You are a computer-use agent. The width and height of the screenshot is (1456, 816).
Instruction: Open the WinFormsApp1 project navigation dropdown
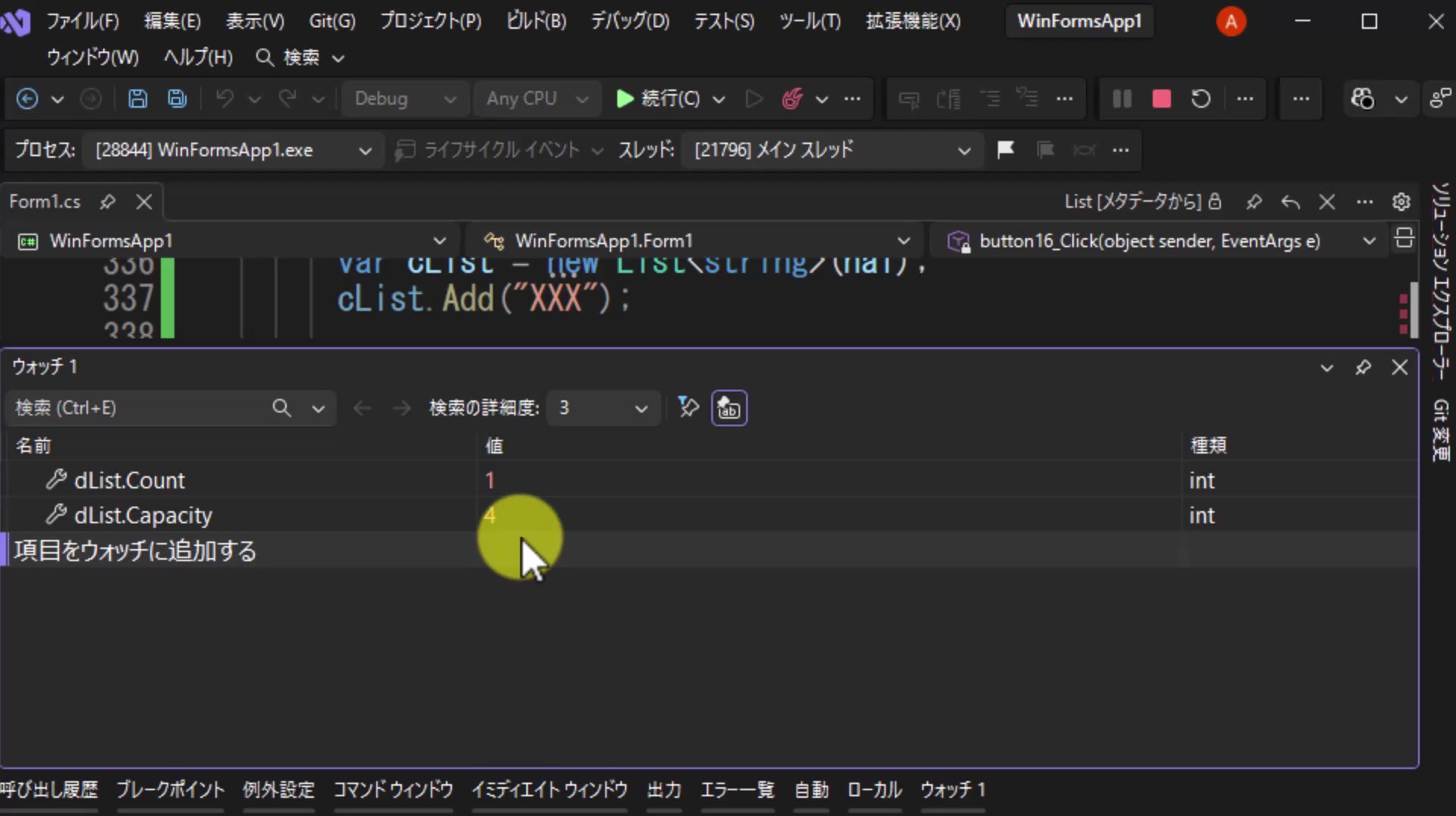[232, 241]
